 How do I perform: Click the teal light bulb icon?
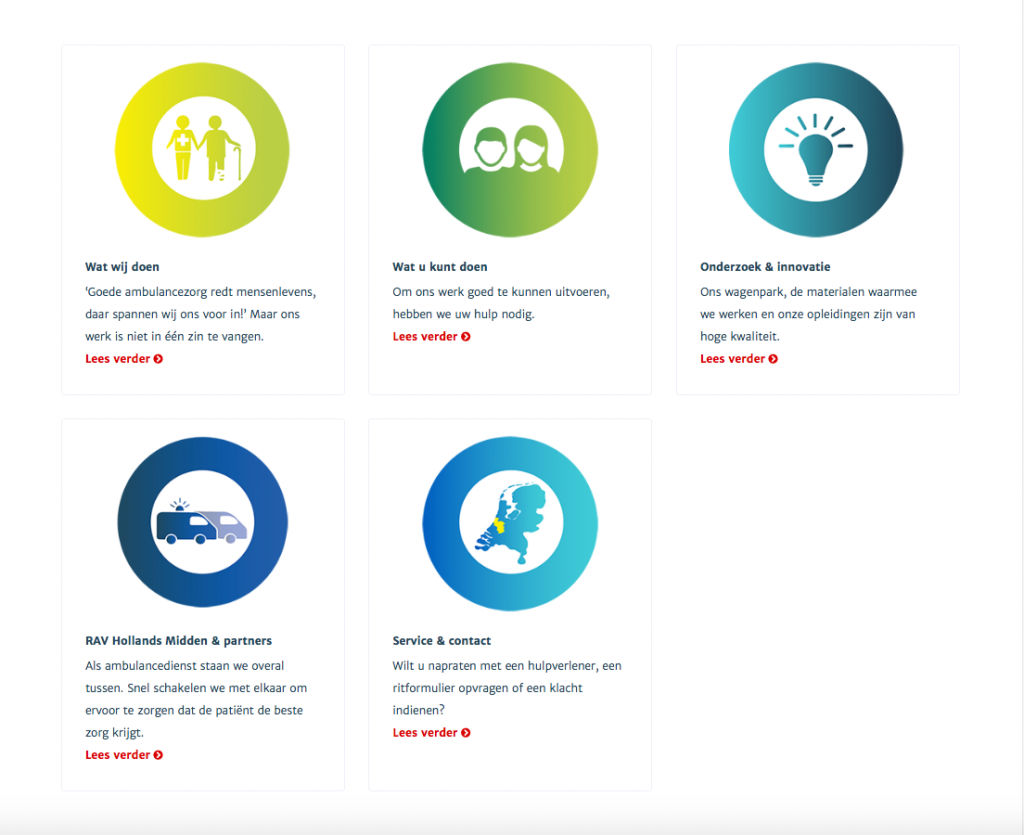coord(816,150)
